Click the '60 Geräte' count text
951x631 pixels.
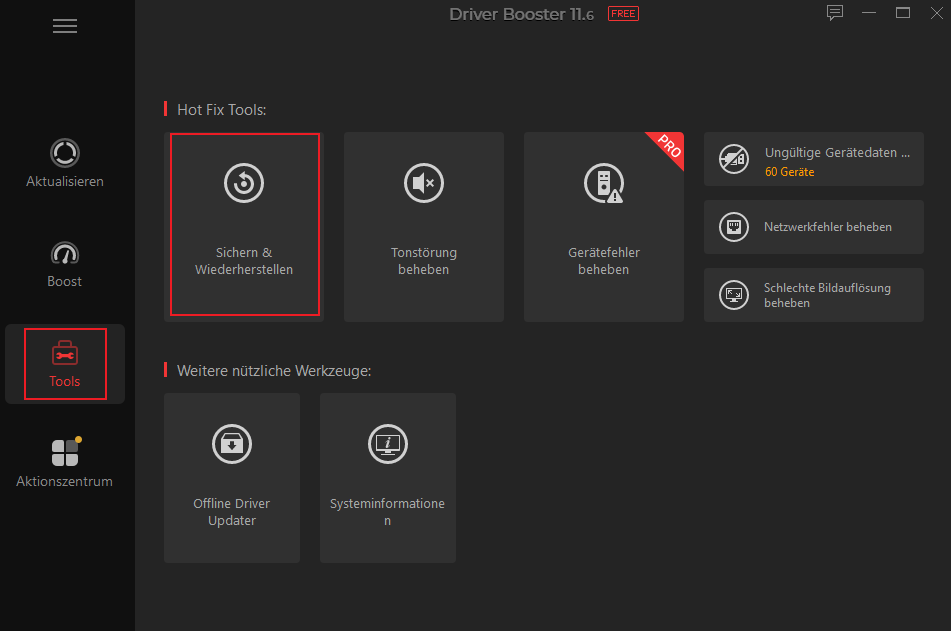pos(790,172)
